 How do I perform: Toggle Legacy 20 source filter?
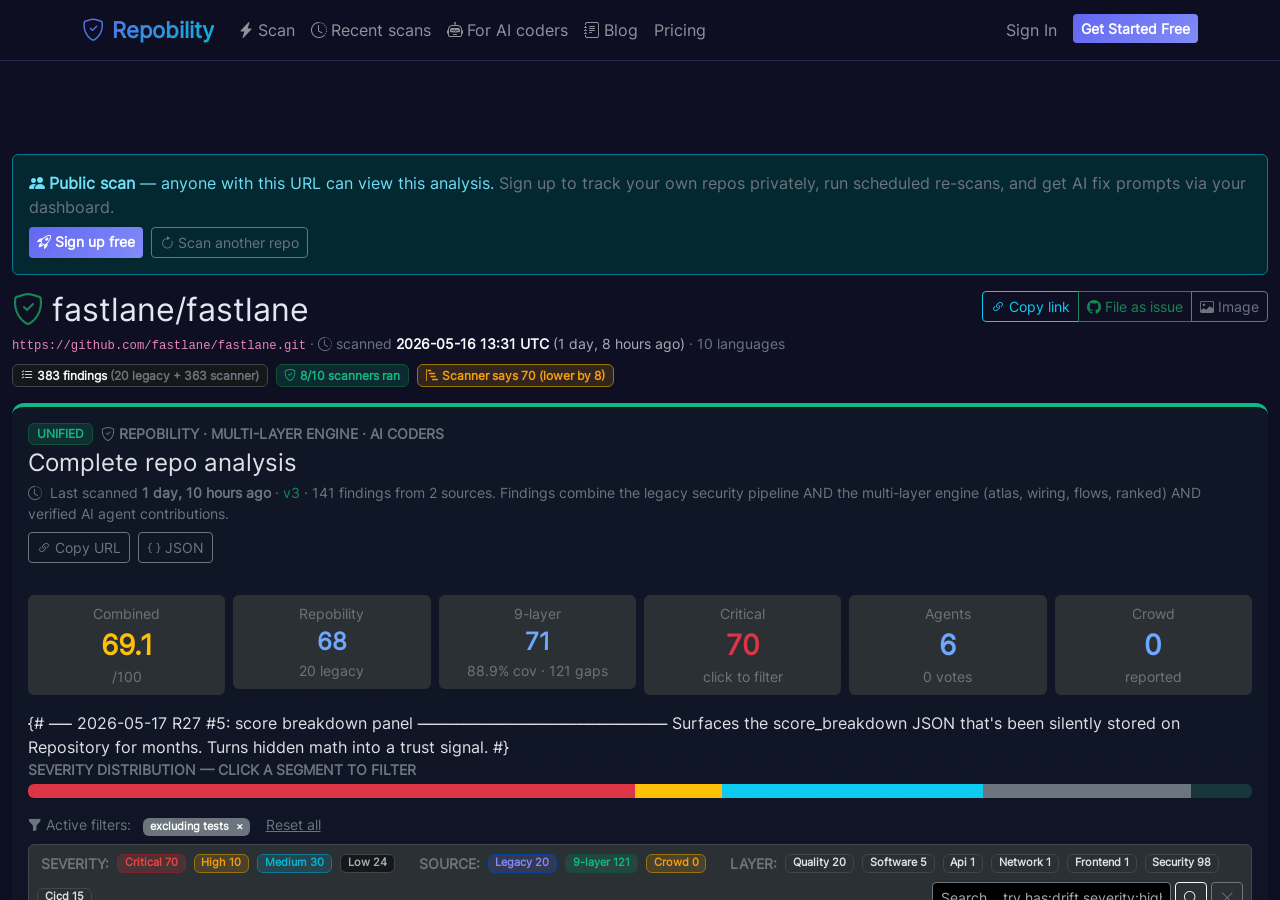point(522,863)
